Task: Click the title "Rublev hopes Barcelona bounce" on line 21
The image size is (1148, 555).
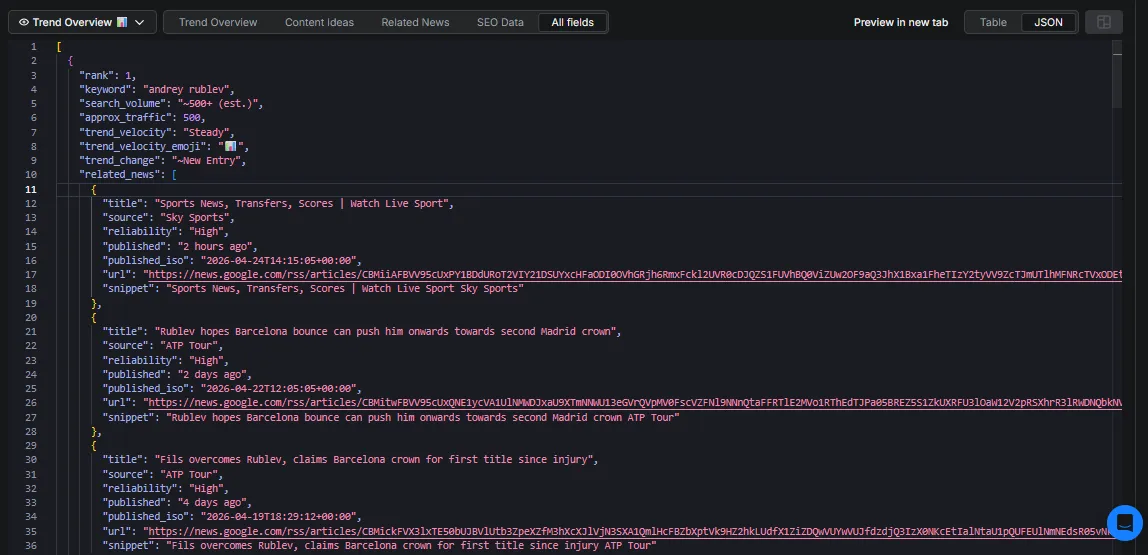Action: [387, 332]
